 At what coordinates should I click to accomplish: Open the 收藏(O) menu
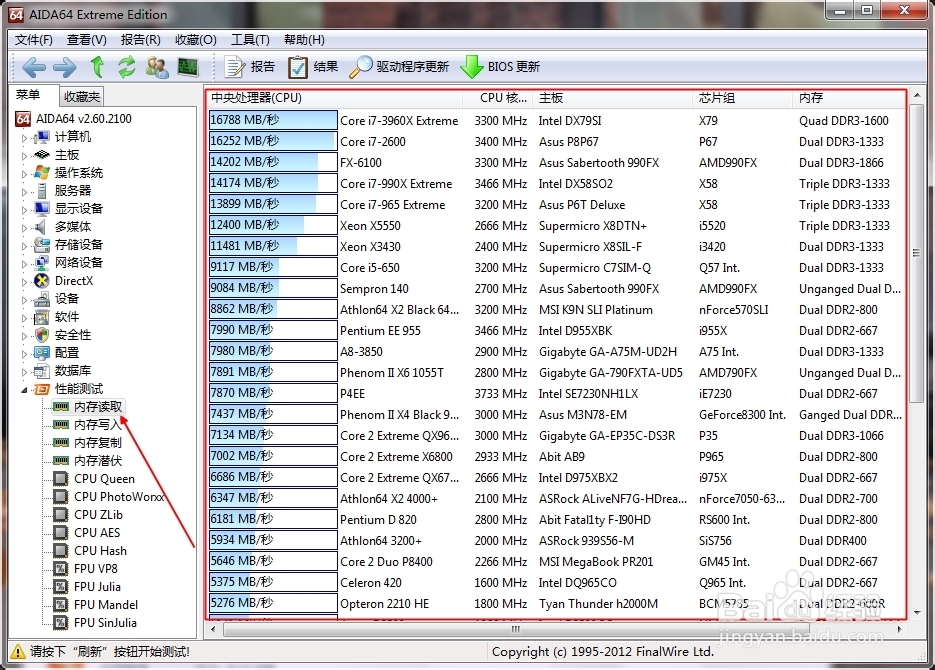(x=196, y=40)
